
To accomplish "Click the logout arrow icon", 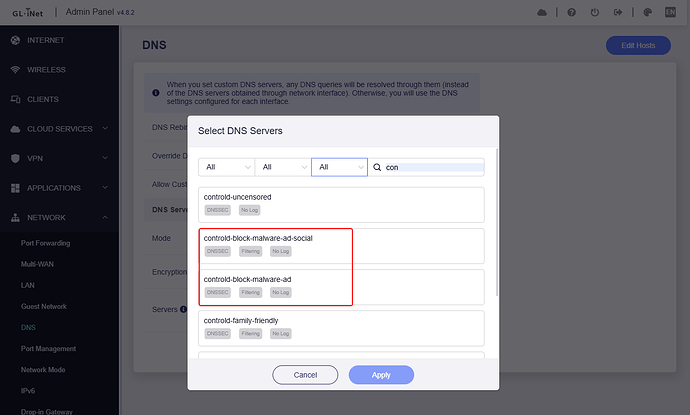I will click(620, 13).
